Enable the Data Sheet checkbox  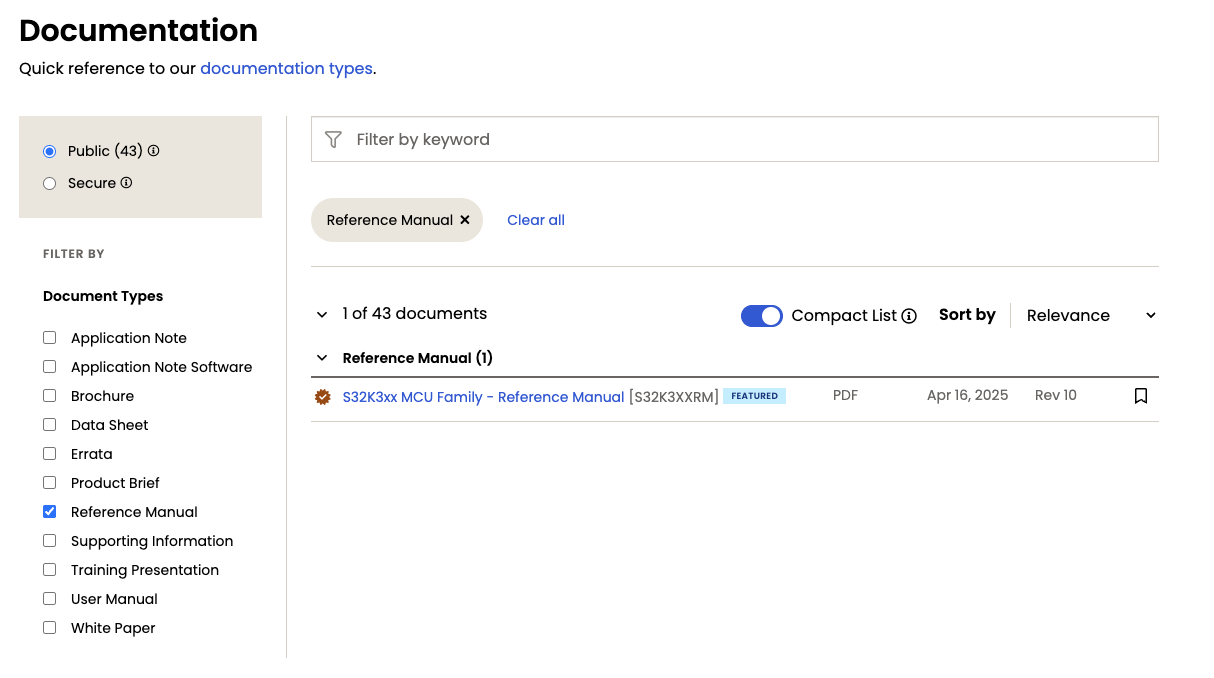(x=50, y=425)
